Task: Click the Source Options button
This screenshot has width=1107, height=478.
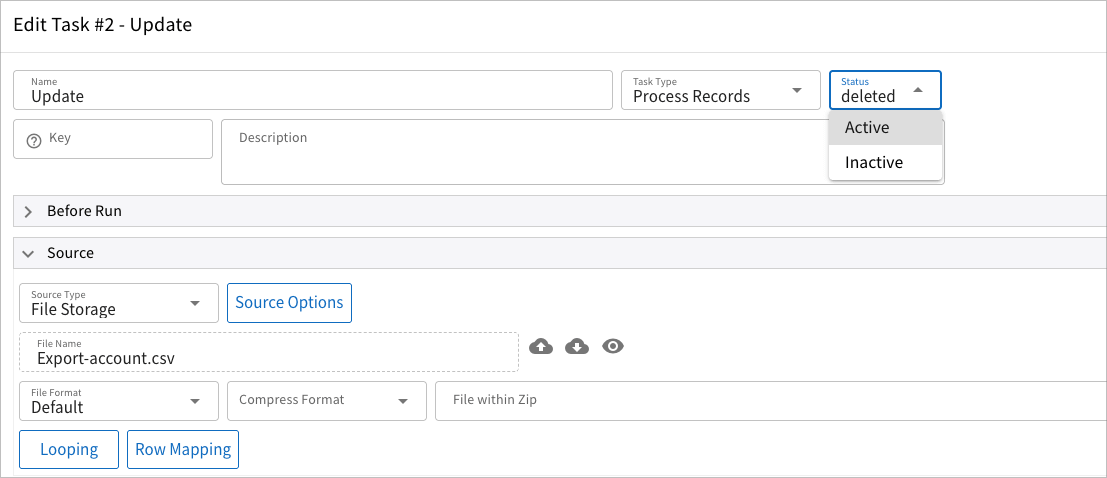Action: pyautogui.click(x=289, y=303)
